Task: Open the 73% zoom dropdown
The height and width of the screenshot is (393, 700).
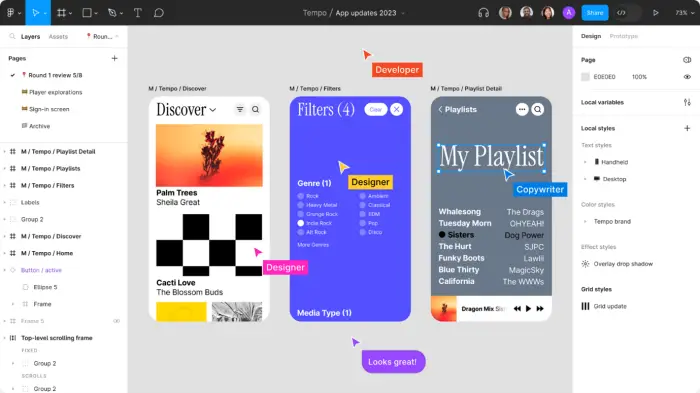Action: pyautogui.click(x=685, y=13)
